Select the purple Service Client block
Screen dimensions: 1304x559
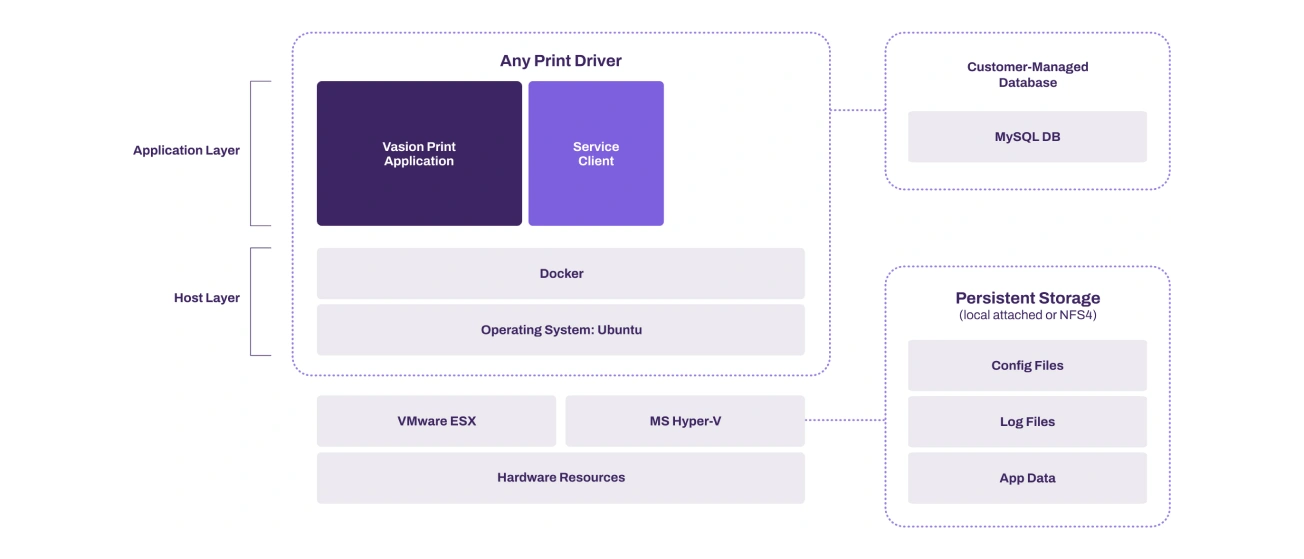click(595, 154)
